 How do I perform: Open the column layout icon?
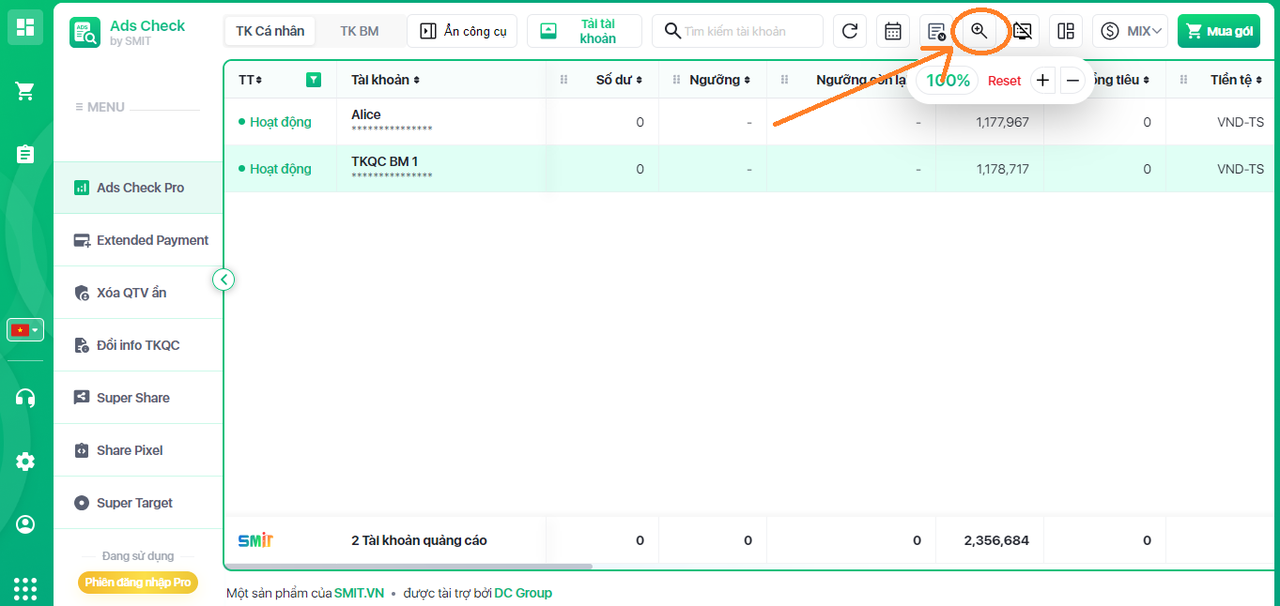[x=1066, y=31]
